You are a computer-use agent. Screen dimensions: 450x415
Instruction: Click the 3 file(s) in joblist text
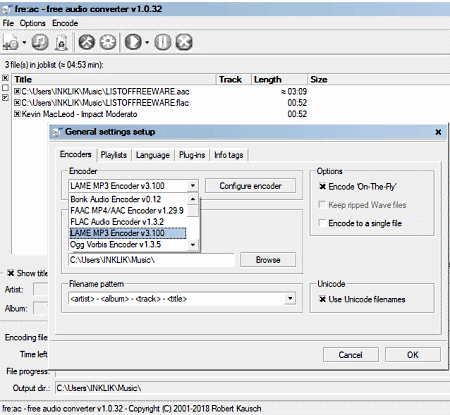pos(54,65)
